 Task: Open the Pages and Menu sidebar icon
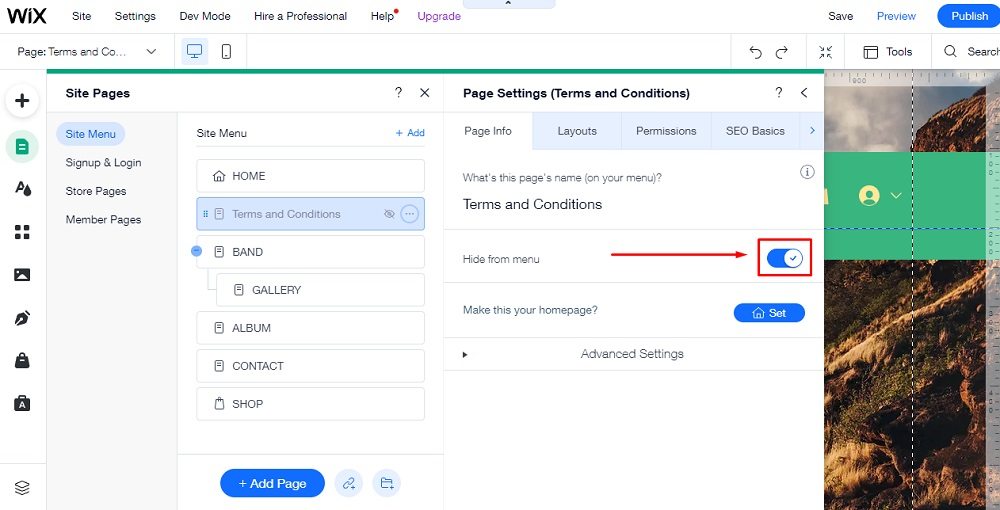pos(22,147)
